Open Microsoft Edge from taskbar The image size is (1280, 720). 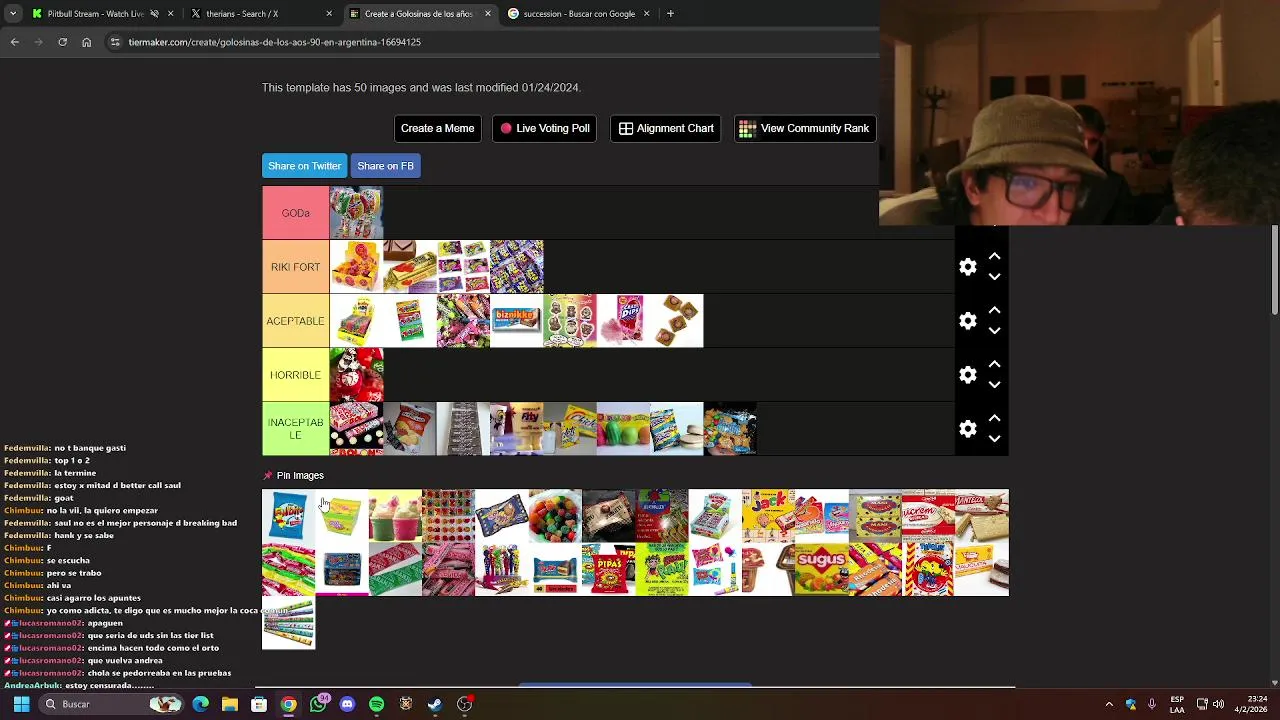coord(201,704)
